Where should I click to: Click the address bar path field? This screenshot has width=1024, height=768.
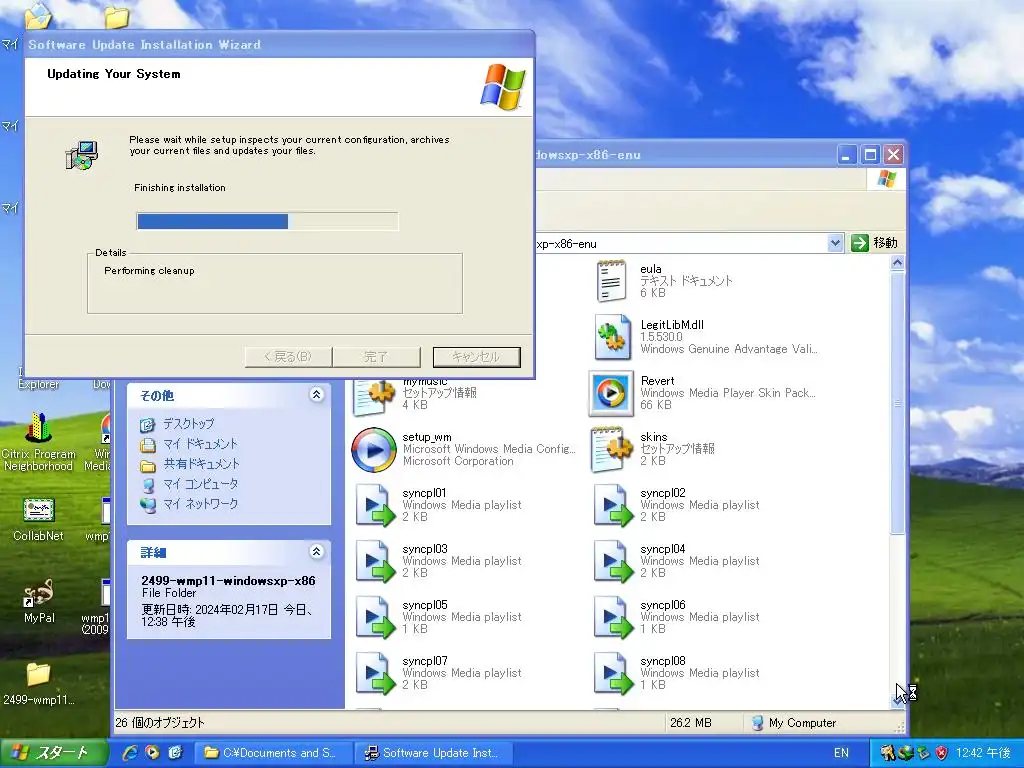click(x=679, y=244)
